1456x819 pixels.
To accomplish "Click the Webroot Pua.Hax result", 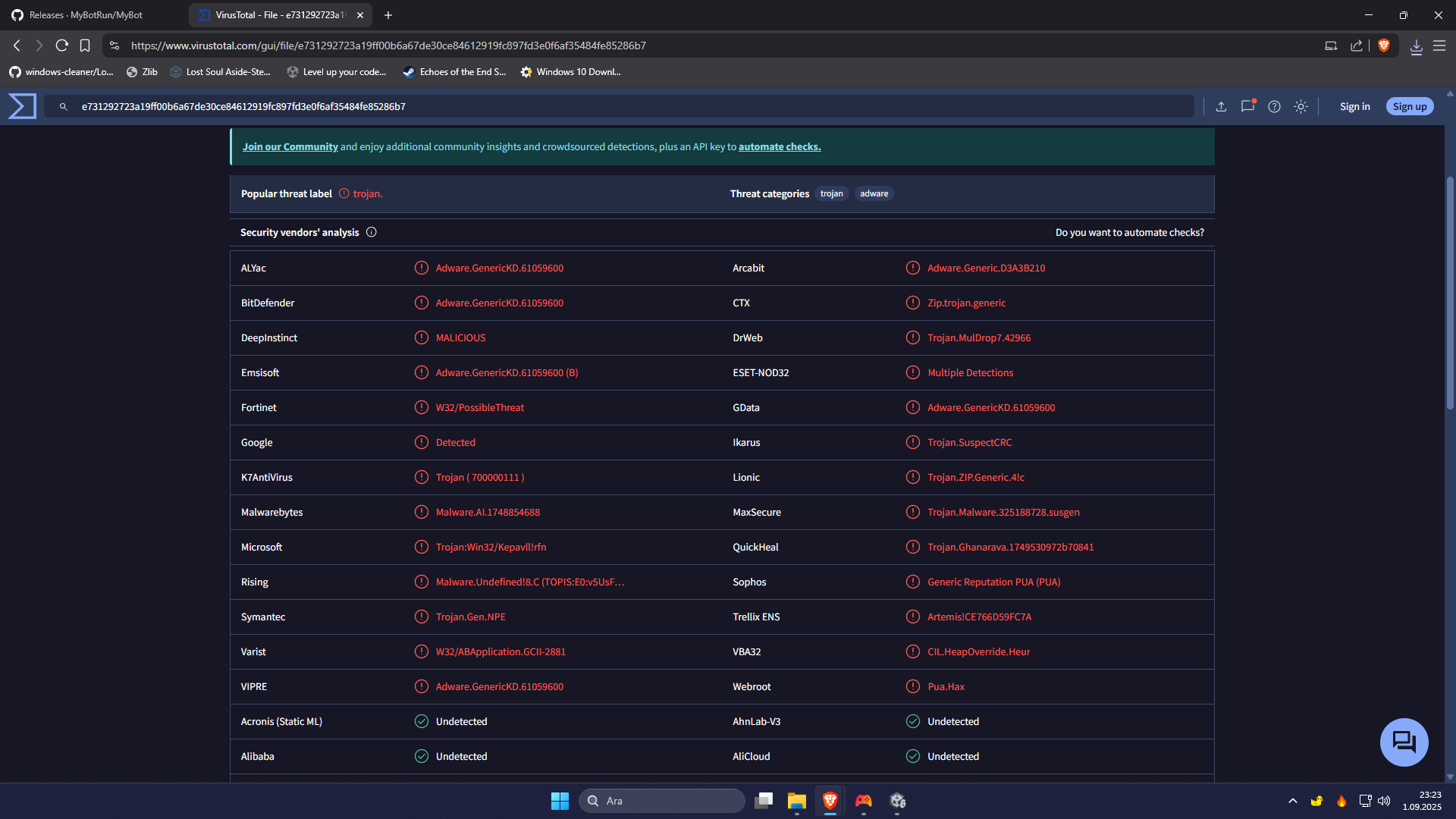I will click(x=946, y=687).
